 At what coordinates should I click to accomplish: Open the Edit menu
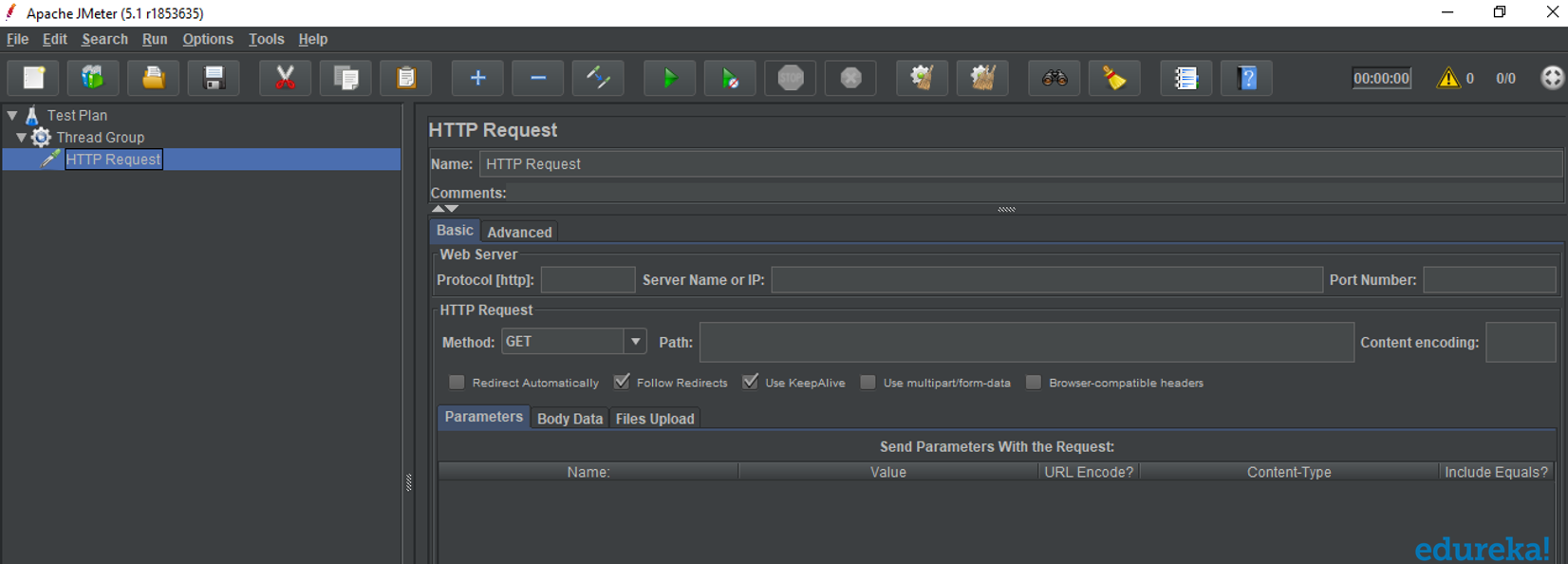pyautogui.click(x=55, y=39)
